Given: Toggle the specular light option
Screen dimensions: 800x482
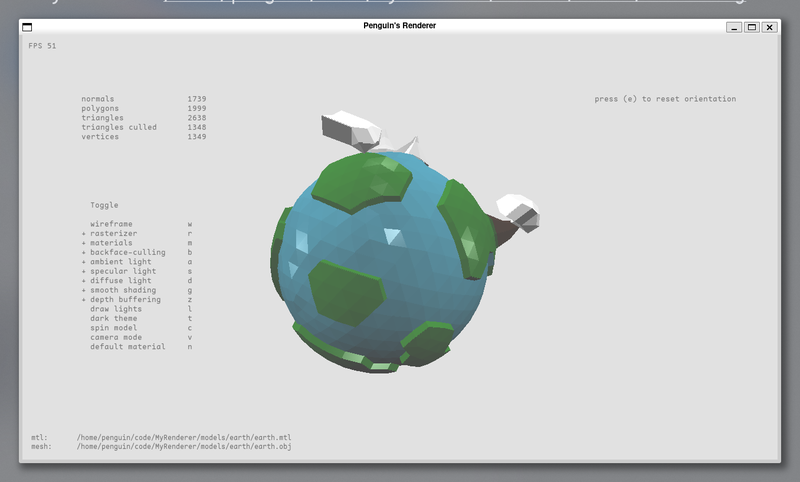Looking at the screenshot, I should (x=123, y=271).
